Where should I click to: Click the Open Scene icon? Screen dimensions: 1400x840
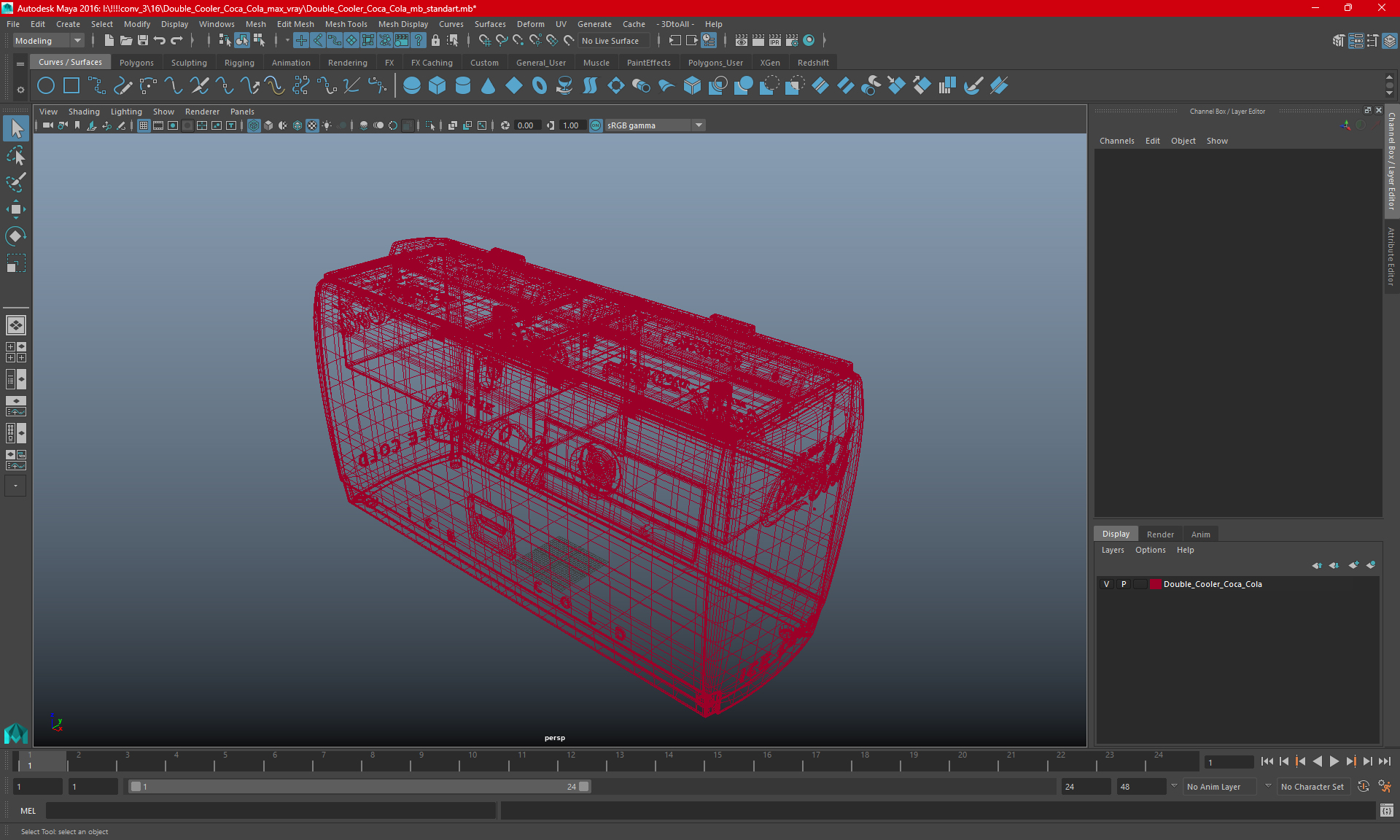coord(126,41)
